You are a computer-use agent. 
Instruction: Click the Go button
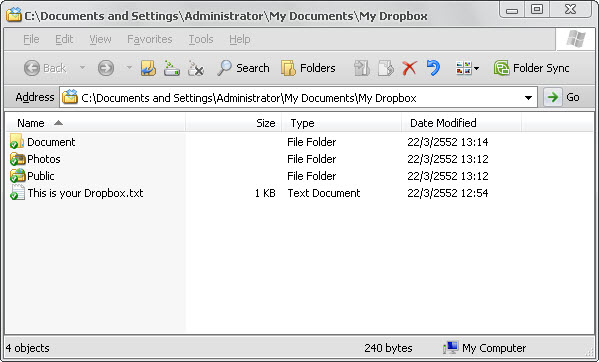pyautogui.click(x=563, y=97)
